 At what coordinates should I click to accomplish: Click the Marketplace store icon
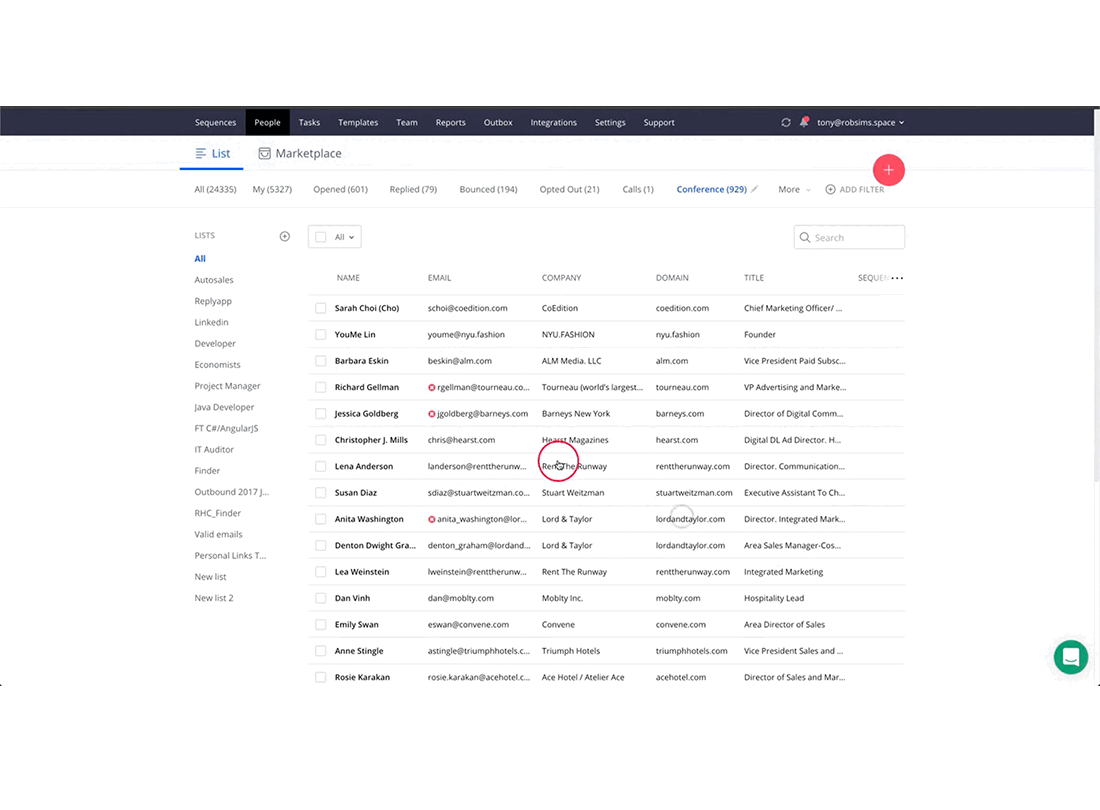[264, 154]
